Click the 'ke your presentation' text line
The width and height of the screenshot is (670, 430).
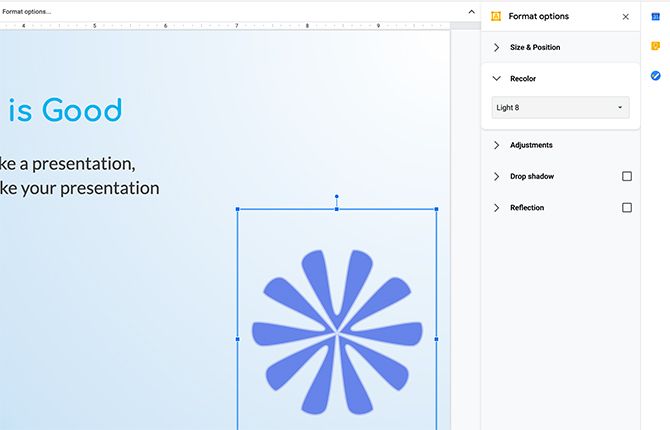click(79, 188)
